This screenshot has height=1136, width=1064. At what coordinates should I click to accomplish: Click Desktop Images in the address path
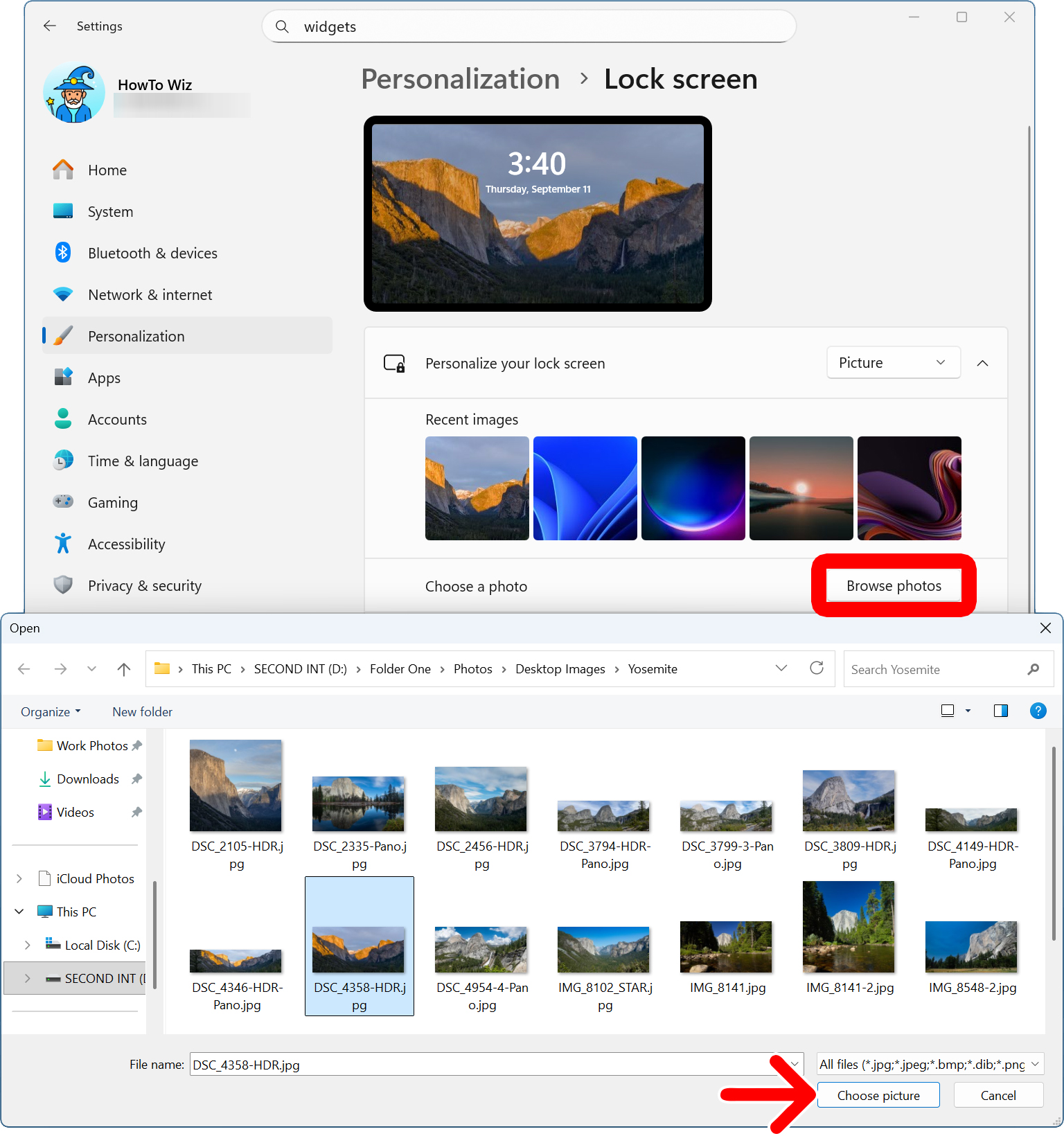[560, 669]
